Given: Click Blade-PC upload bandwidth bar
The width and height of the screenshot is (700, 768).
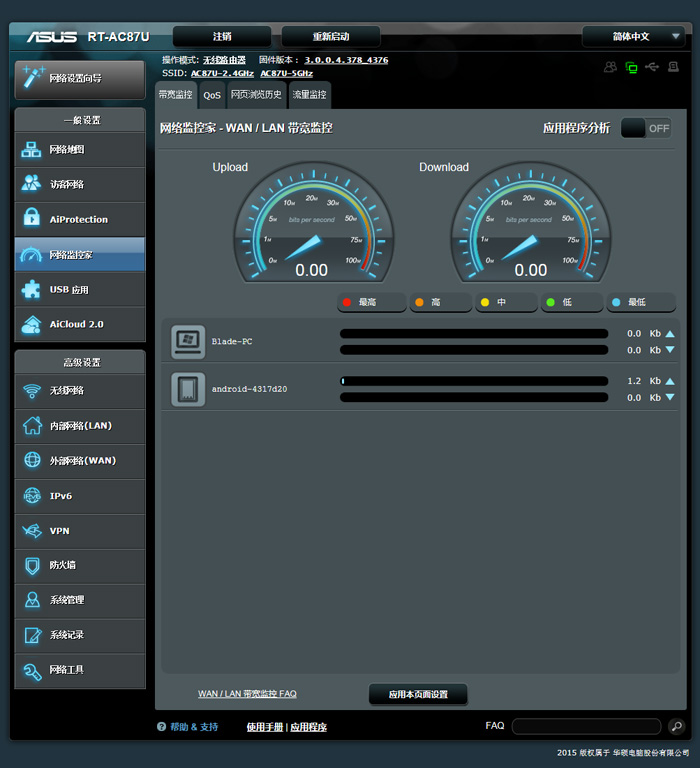Looking at the screenshot, I should pos(474,334).
